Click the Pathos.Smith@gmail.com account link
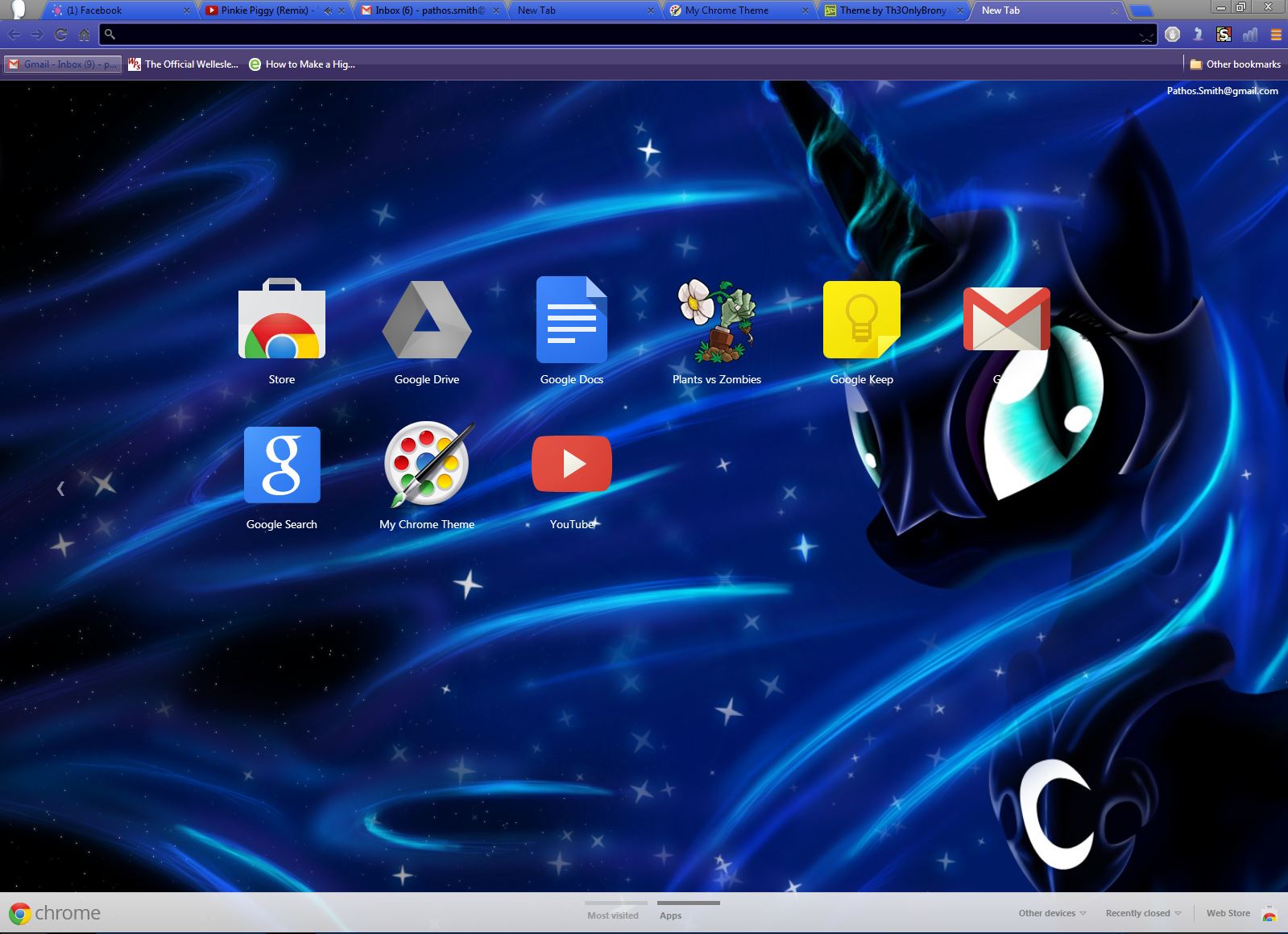Screen dimensions: 1288x934 point(1222,91)
